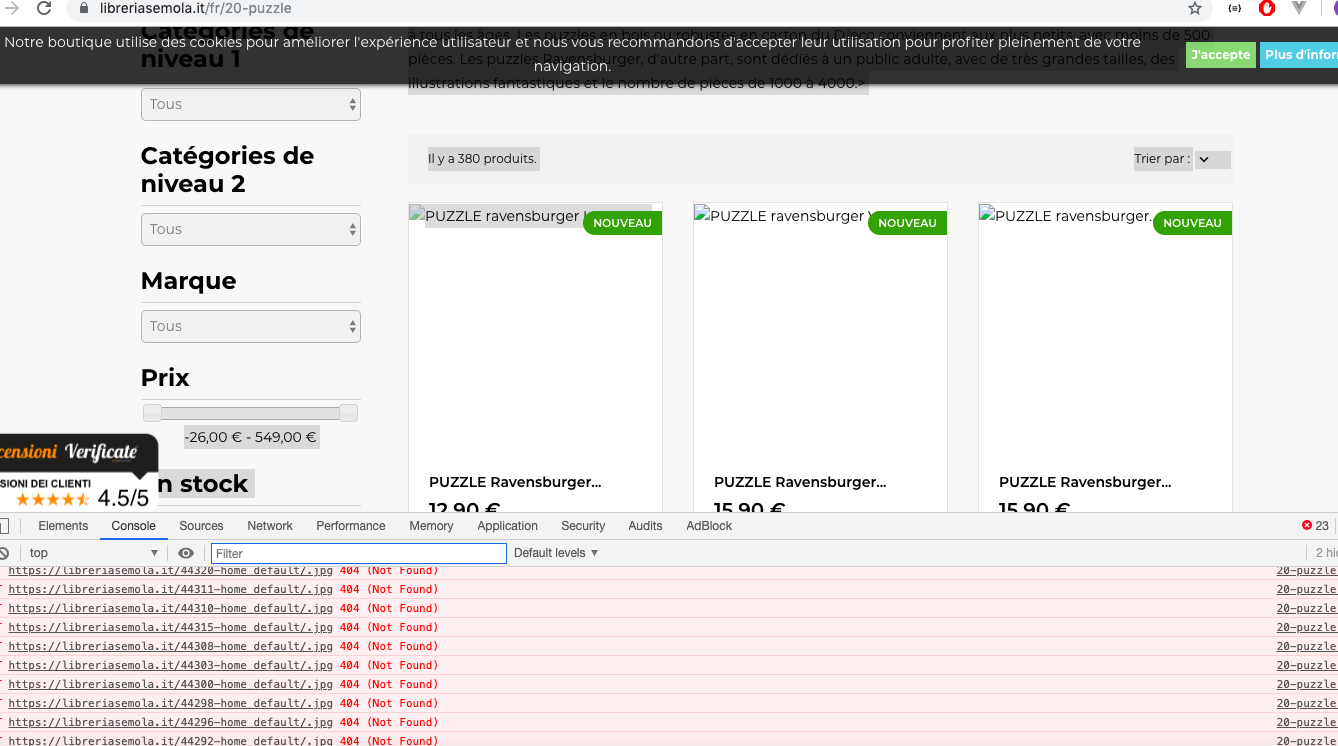This screenshot has height=746, width=1338.
Task: Click the 20-puzzle source link for error 44320
Action: tap(1307, 571)
